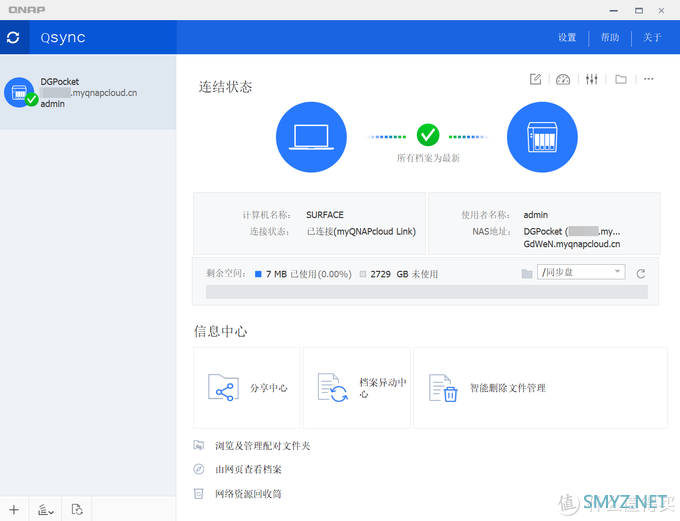Open the sliders preferences icon

click(592, 80)
